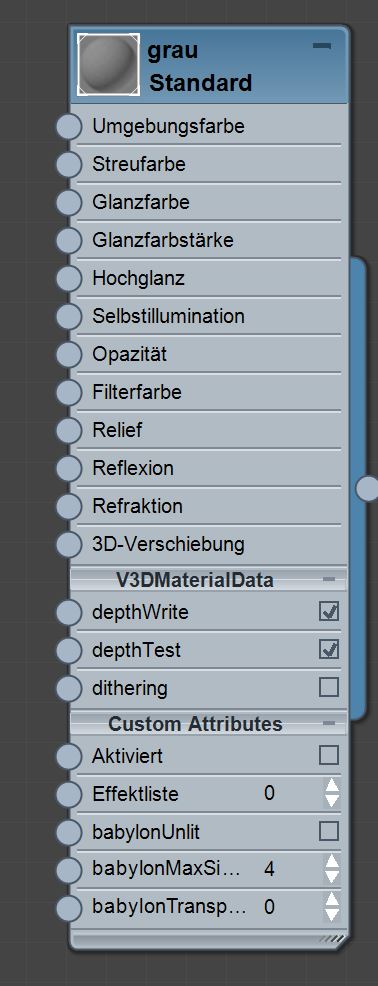The height and width of the screenshot is (986, 378).
Task: Collapse the grau Standard node
Action: click(x=322, y=46)
